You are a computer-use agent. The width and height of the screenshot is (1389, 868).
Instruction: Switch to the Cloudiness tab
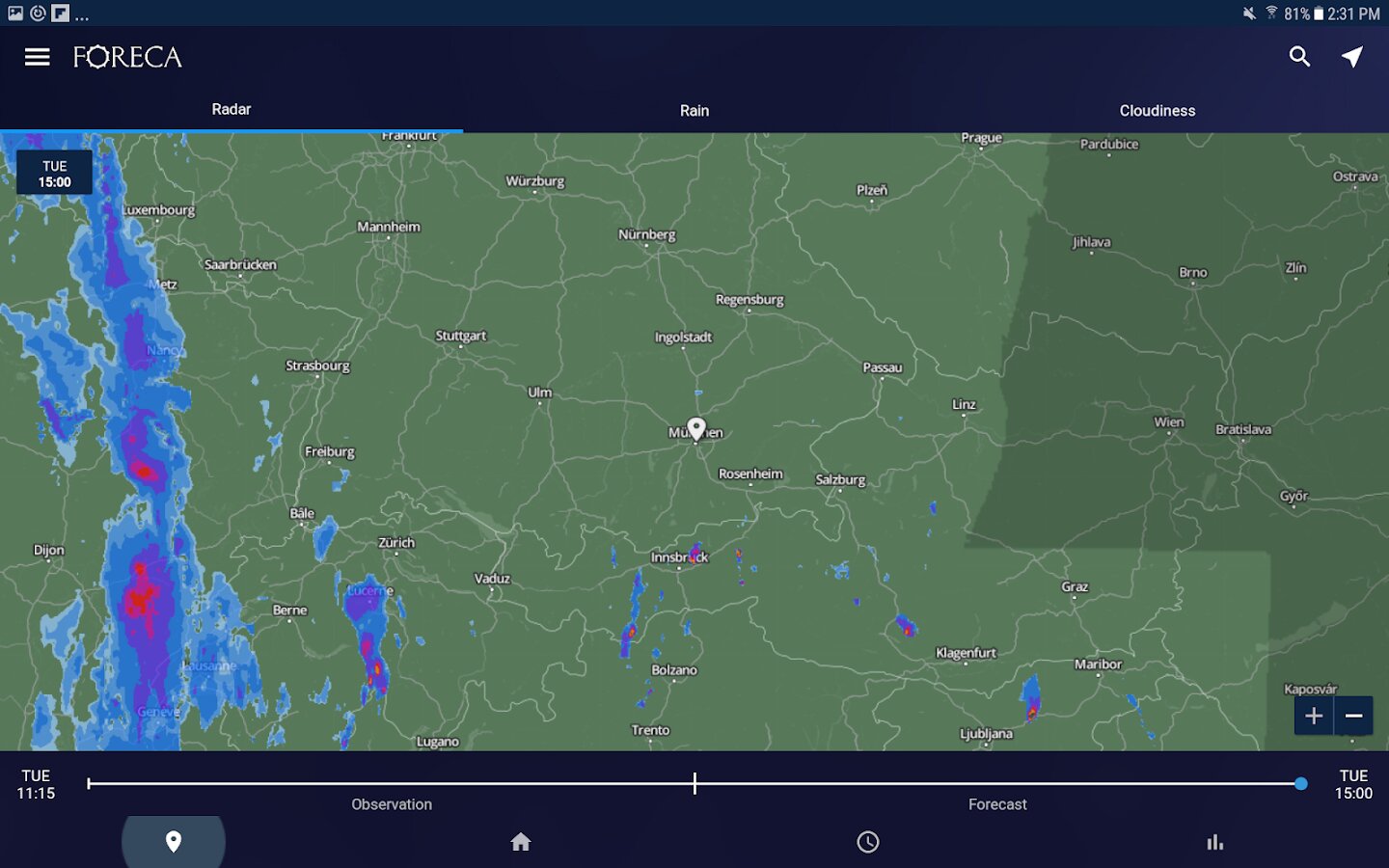[1157, 110]
